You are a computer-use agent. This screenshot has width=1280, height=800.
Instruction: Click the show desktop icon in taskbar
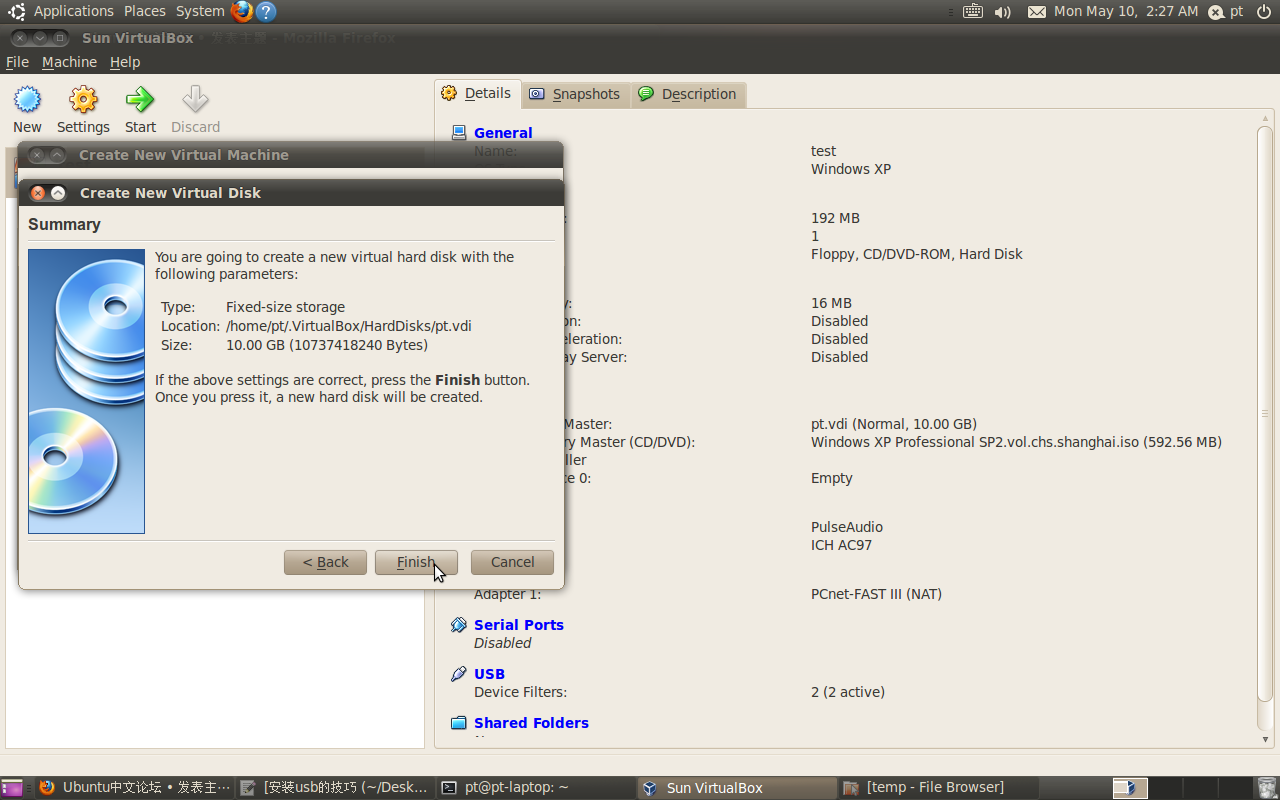pos(12,788)
